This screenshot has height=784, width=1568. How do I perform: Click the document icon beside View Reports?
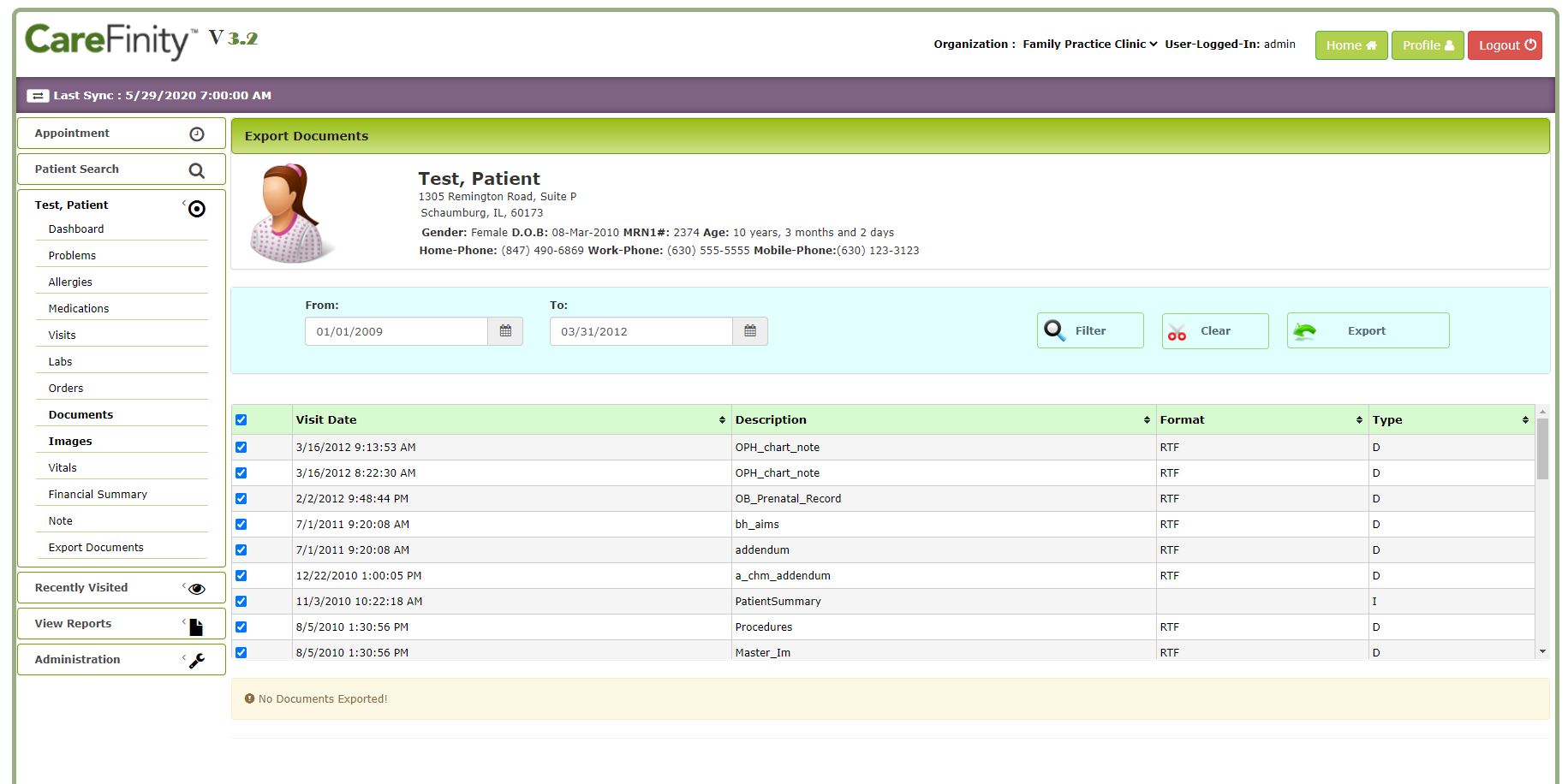click(x=196, y=627)
